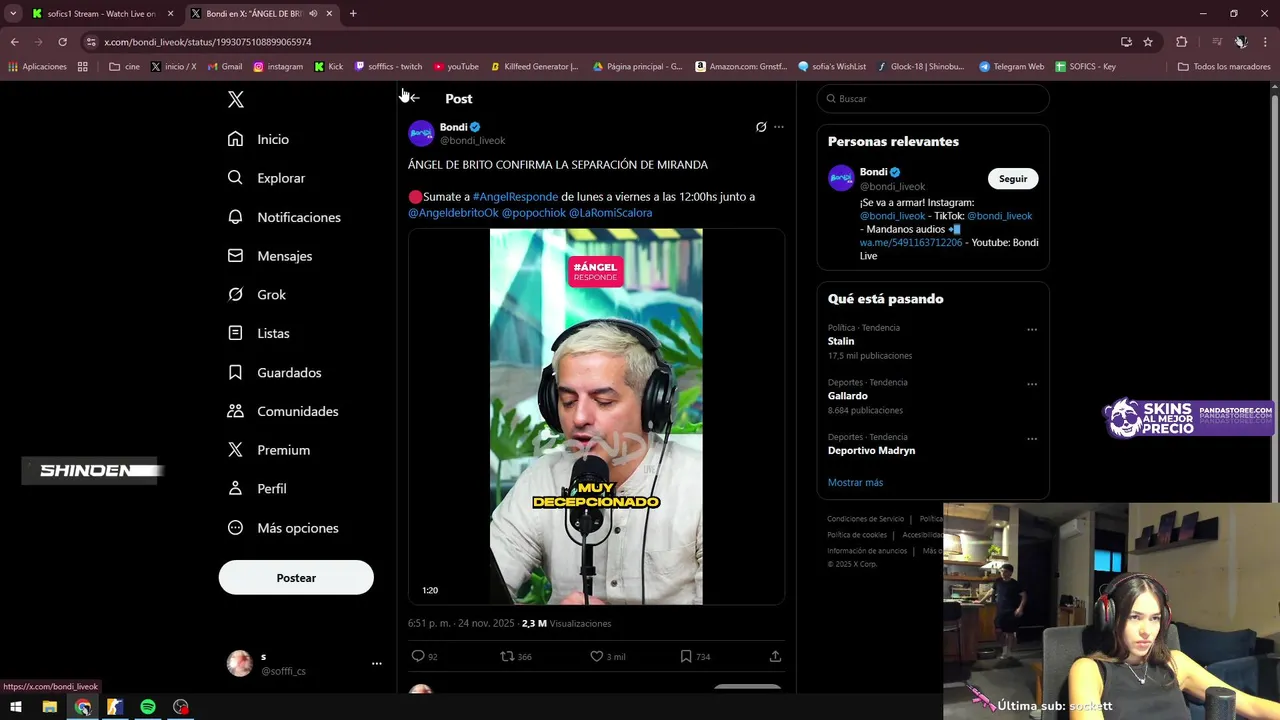Open the Stalin trending topic
The height and width of the screenshot is (720, 1280).
841,341
